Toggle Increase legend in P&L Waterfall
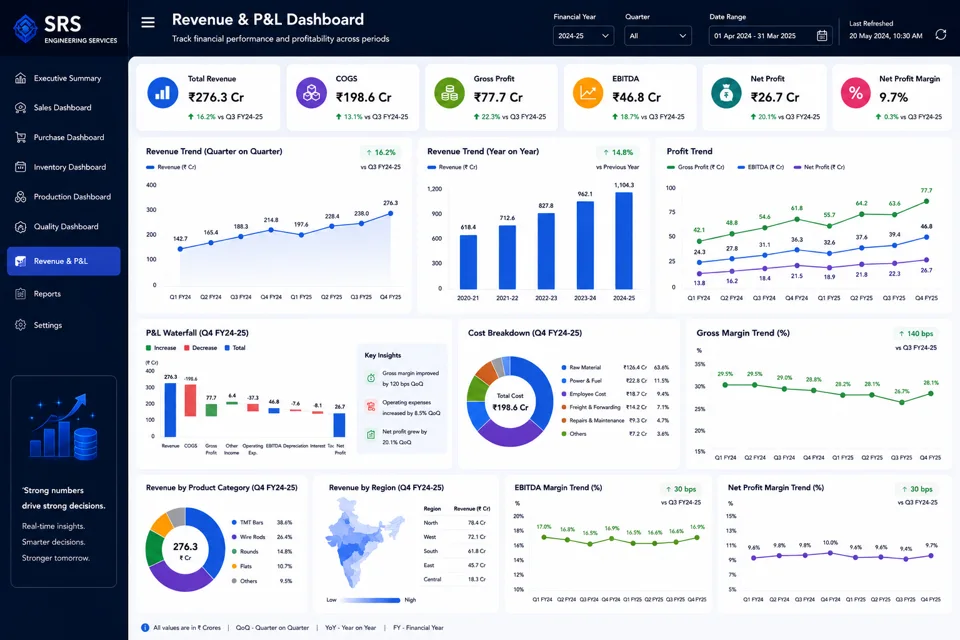The image size is (960, 640). [x=161, y=348]
